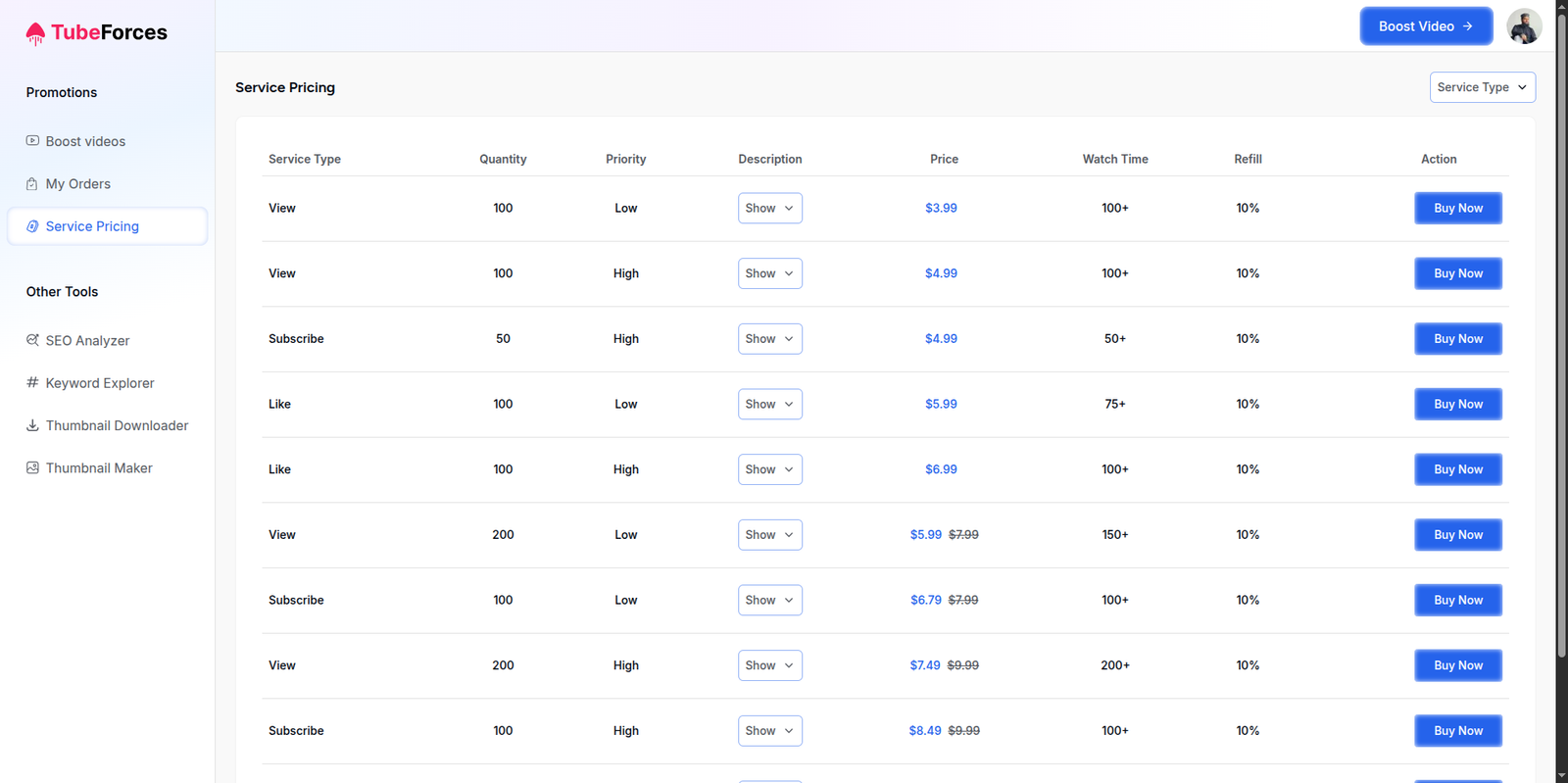Buy the $7.49 View 200 package

pos(1457,665)
